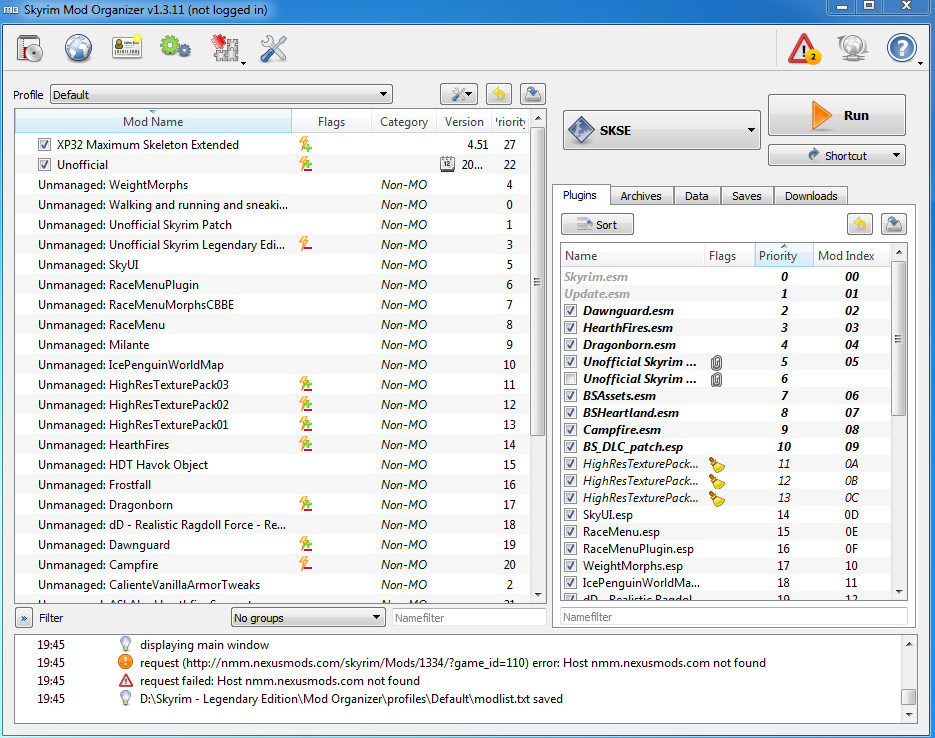Click the orange error icon in the log
This screenshot has width=935, height=738.
coord(125,662)
